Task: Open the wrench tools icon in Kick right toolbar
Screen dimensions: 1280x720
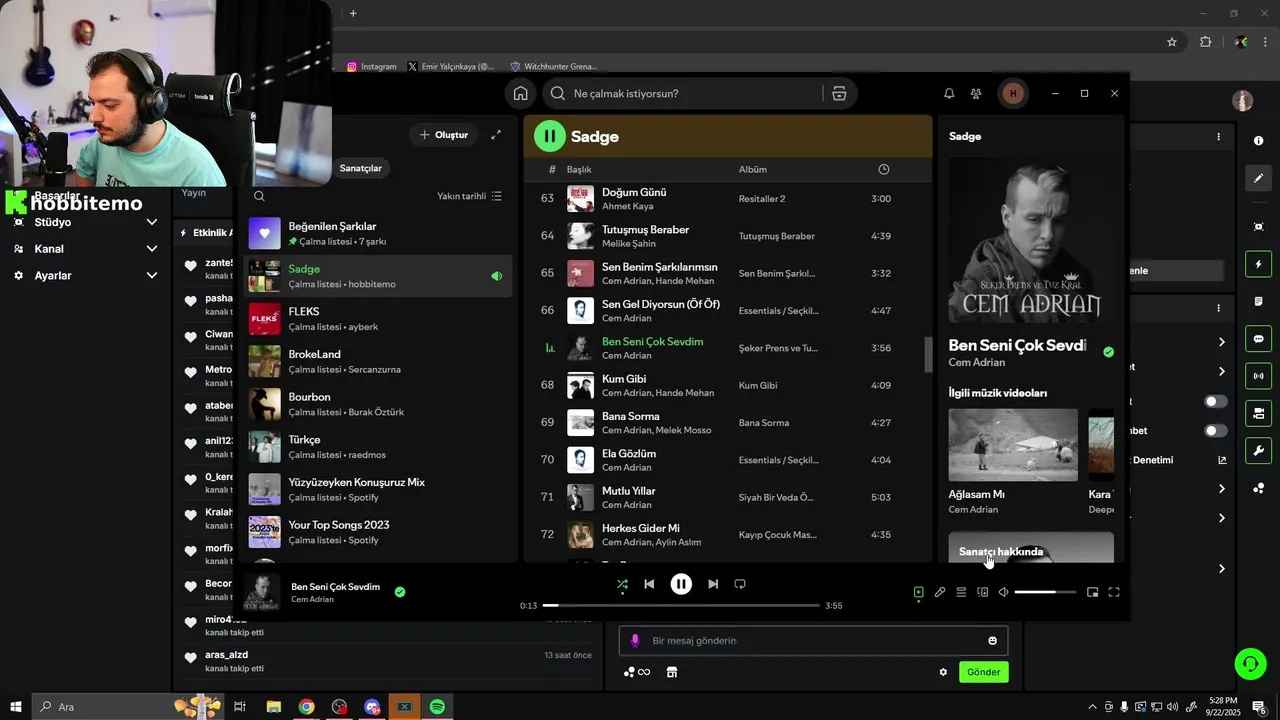Action: click(x=1258, y=450)
